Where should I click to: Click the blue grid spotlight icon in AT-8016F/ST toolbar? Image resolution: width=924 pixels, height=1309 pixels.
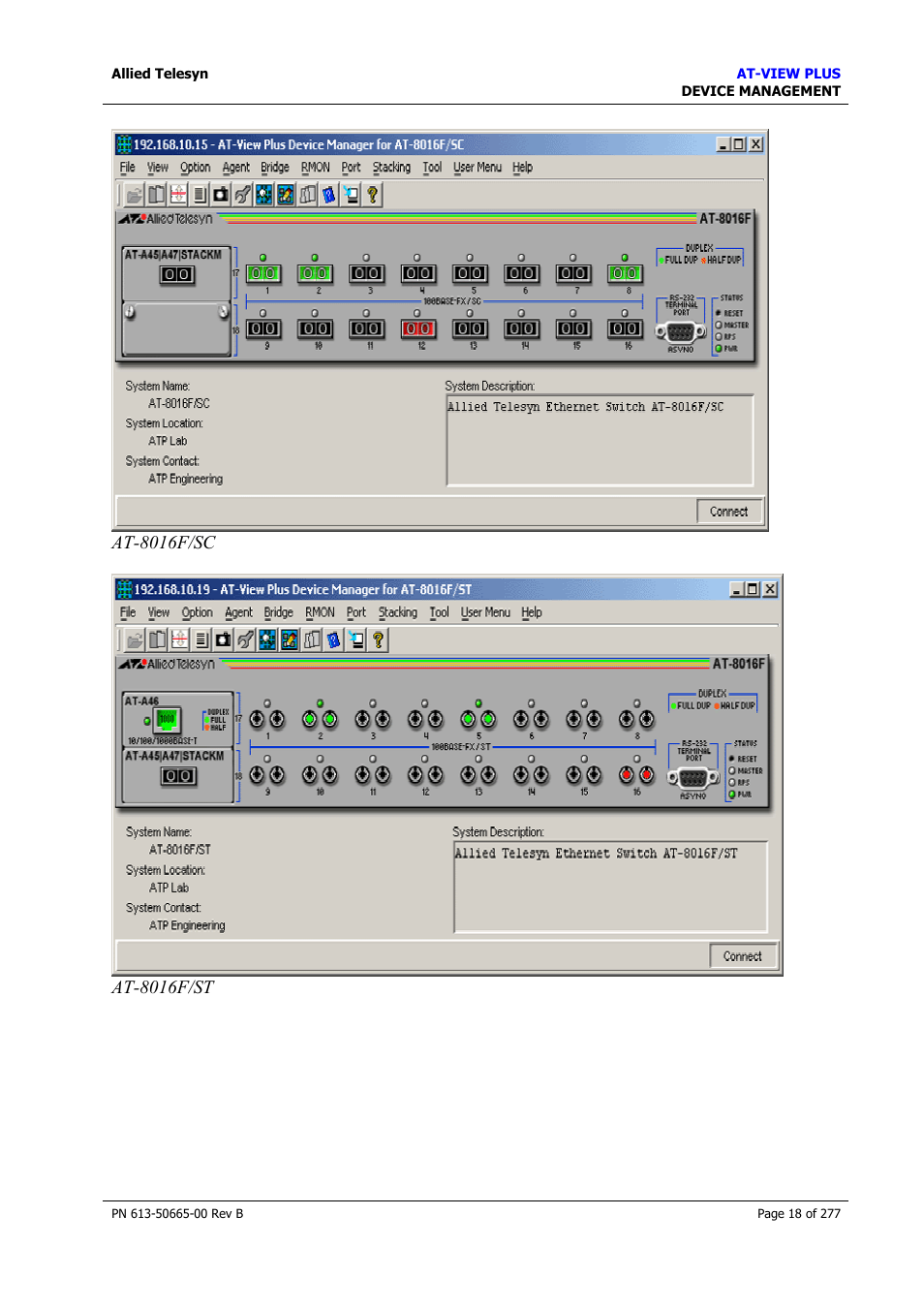(x=267, y=639)
